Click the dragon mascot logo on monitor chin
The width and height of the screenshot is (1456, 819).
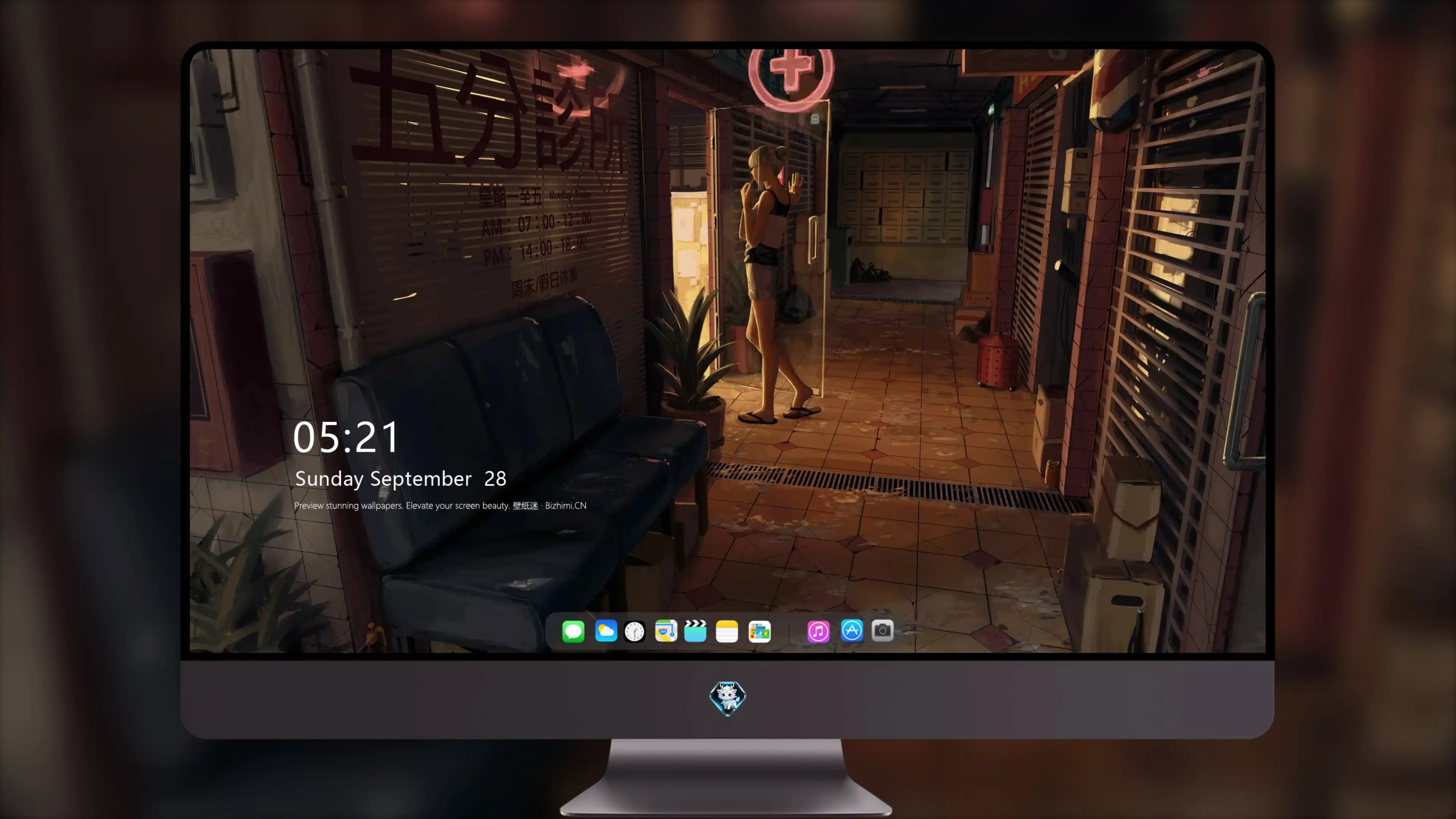tap(728, 698)
